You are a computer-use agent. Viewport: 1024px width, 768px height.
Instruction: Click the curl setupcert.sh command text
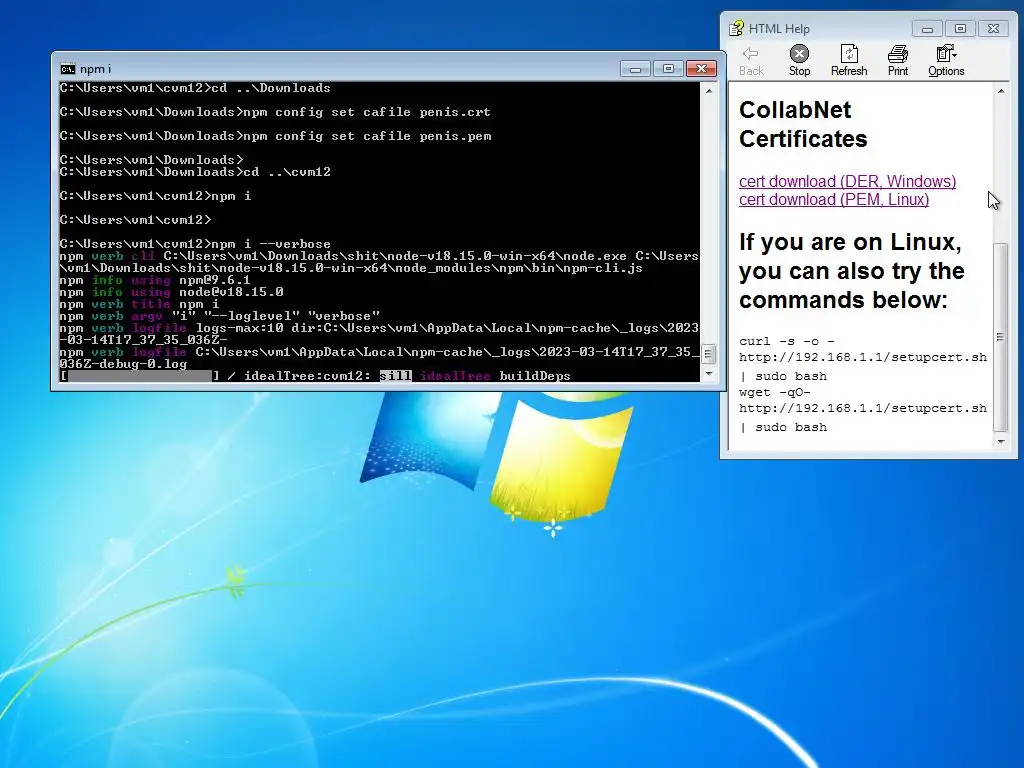tap(863, 358)
